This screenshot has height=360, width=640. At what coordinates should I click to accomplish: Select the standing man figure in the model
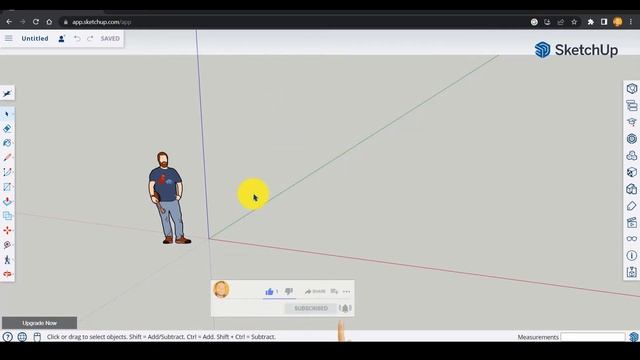(169, 198)
